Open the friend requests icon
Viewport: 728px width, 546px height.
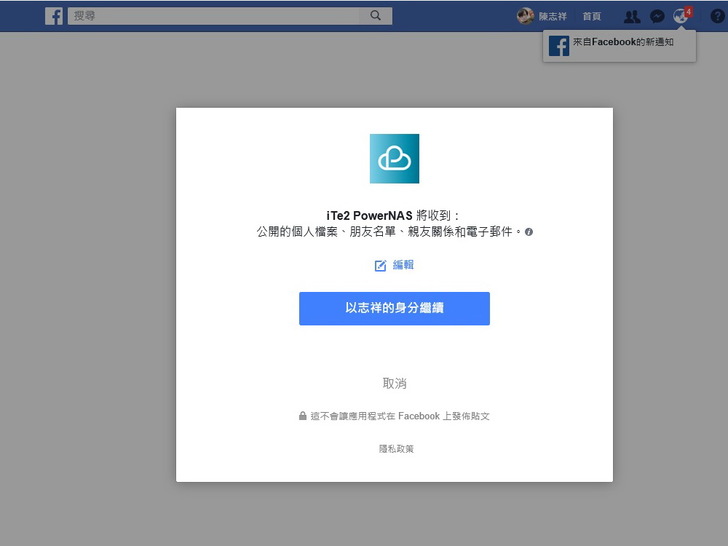[632, 17]
